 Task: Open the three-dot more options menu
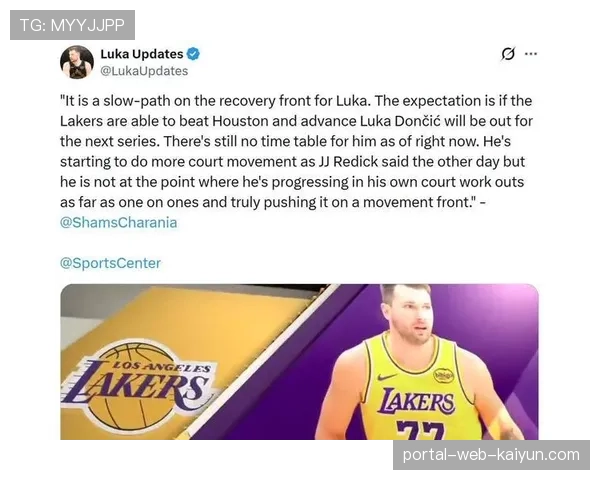point(531,54)
